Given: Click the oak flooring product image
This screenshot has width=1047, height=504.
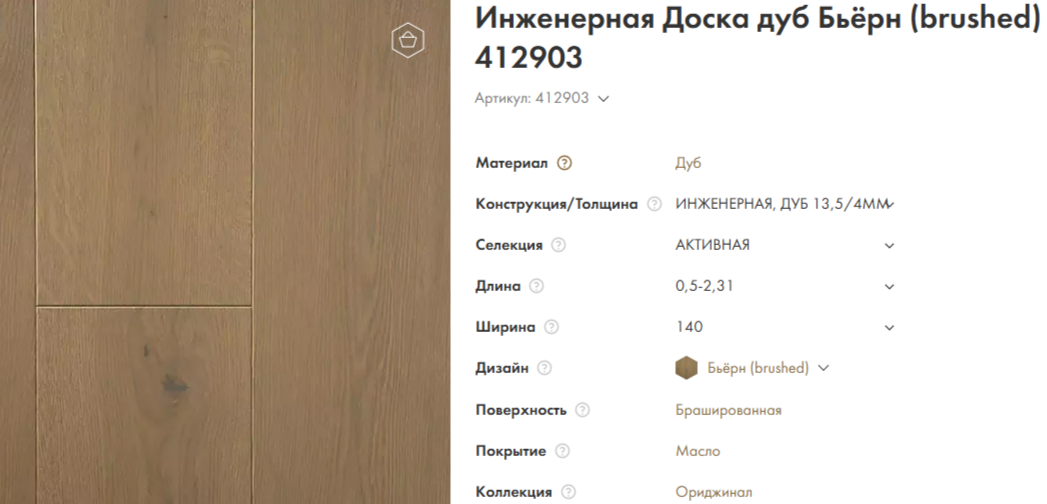Looking at the screenshot, I should coord(225,252).
